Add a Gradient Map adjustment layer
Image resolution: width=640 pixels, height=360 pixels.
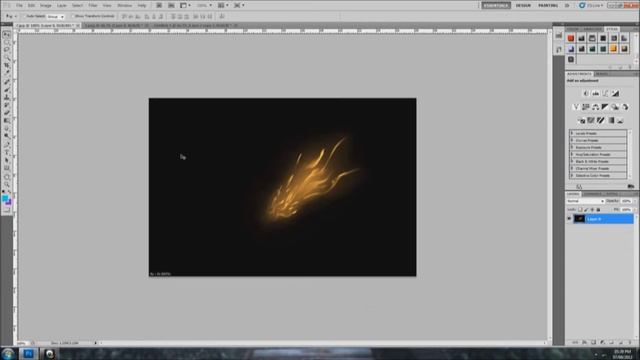pyautogui.click(x=611, y=120)
